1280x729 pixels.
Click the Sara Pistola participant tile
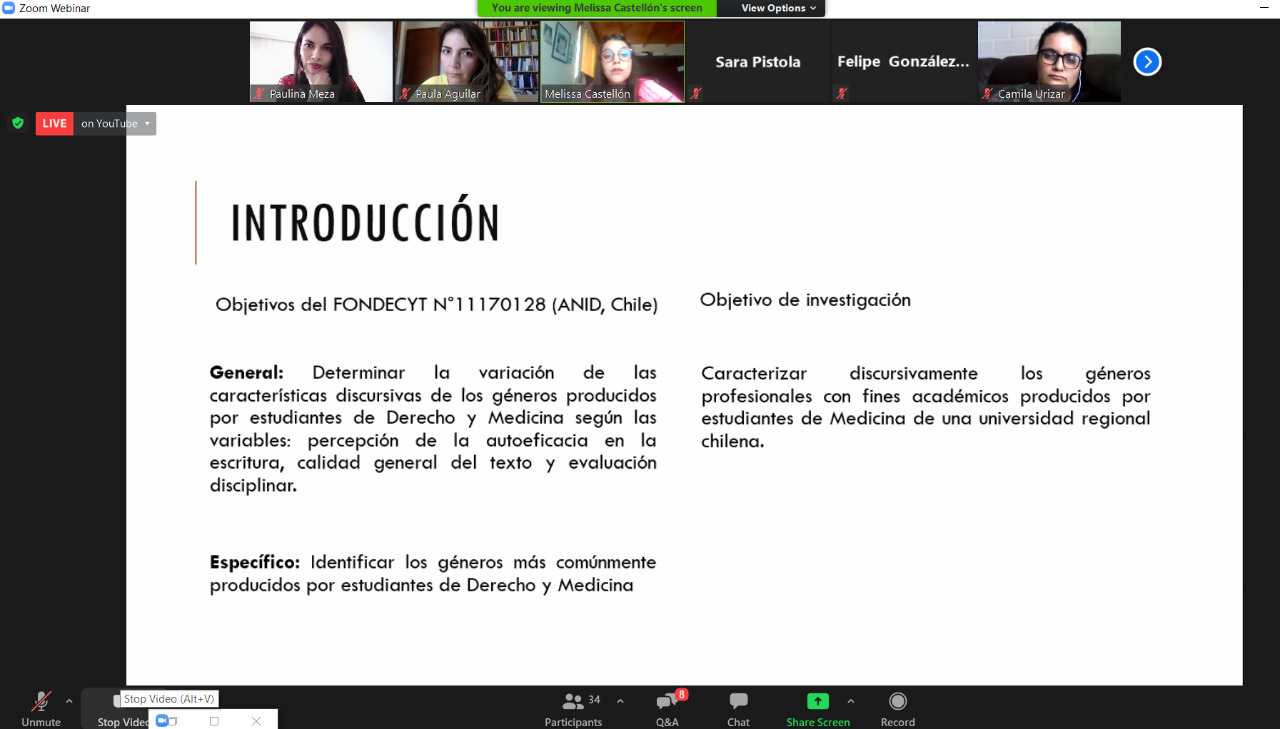757,62
